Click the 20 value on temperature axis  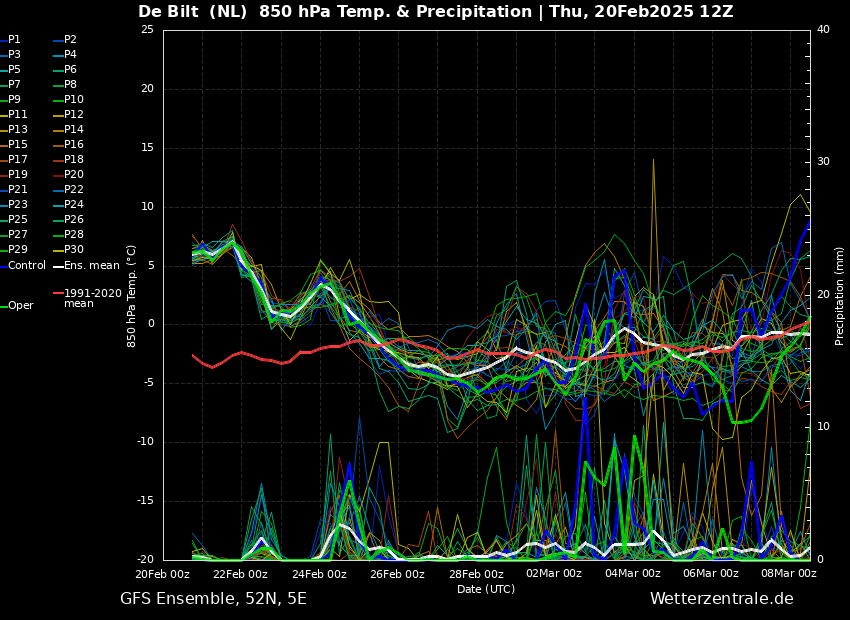(147, 88)
